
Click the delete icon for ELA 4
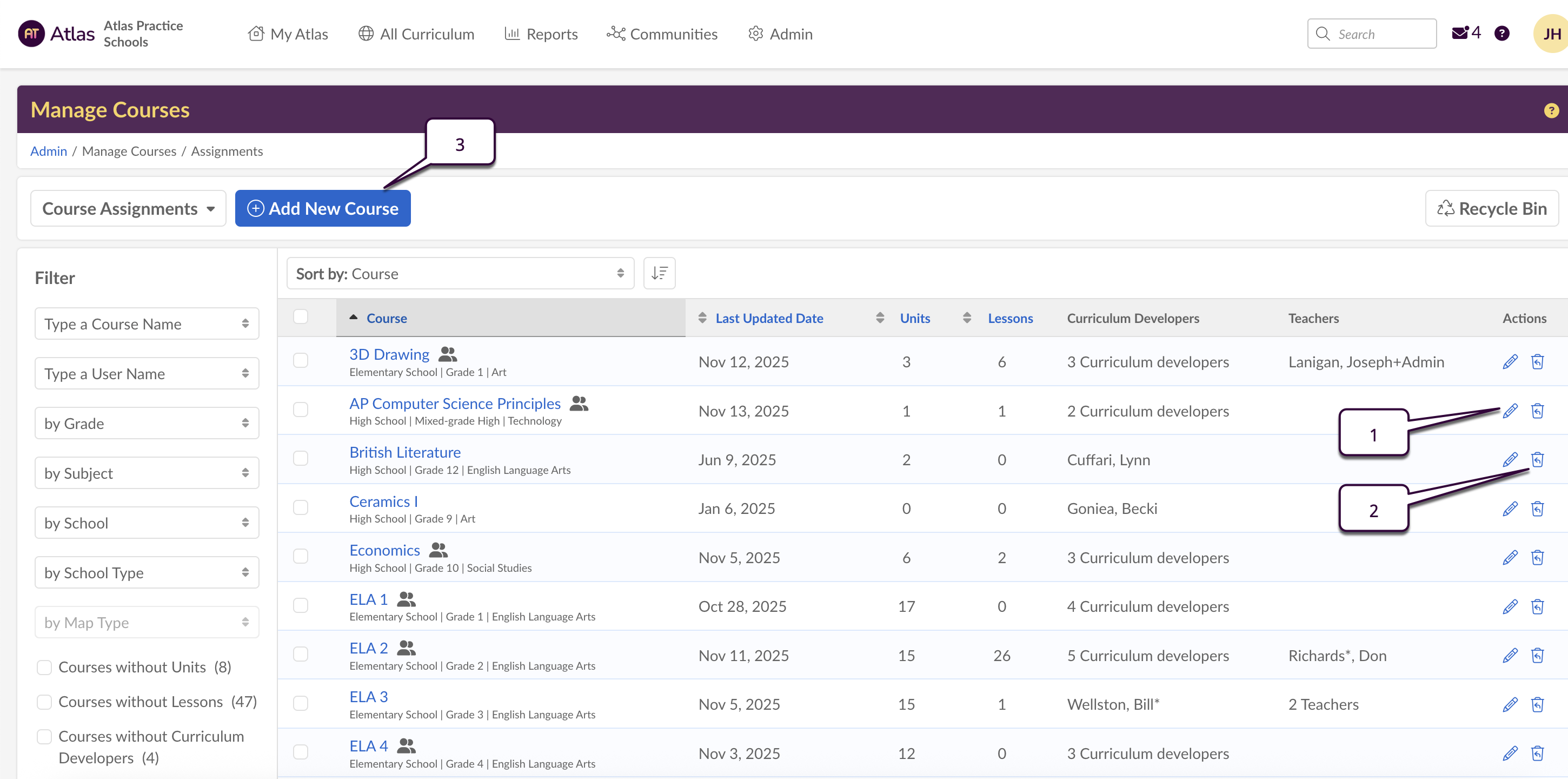[x=1537, y=754]
